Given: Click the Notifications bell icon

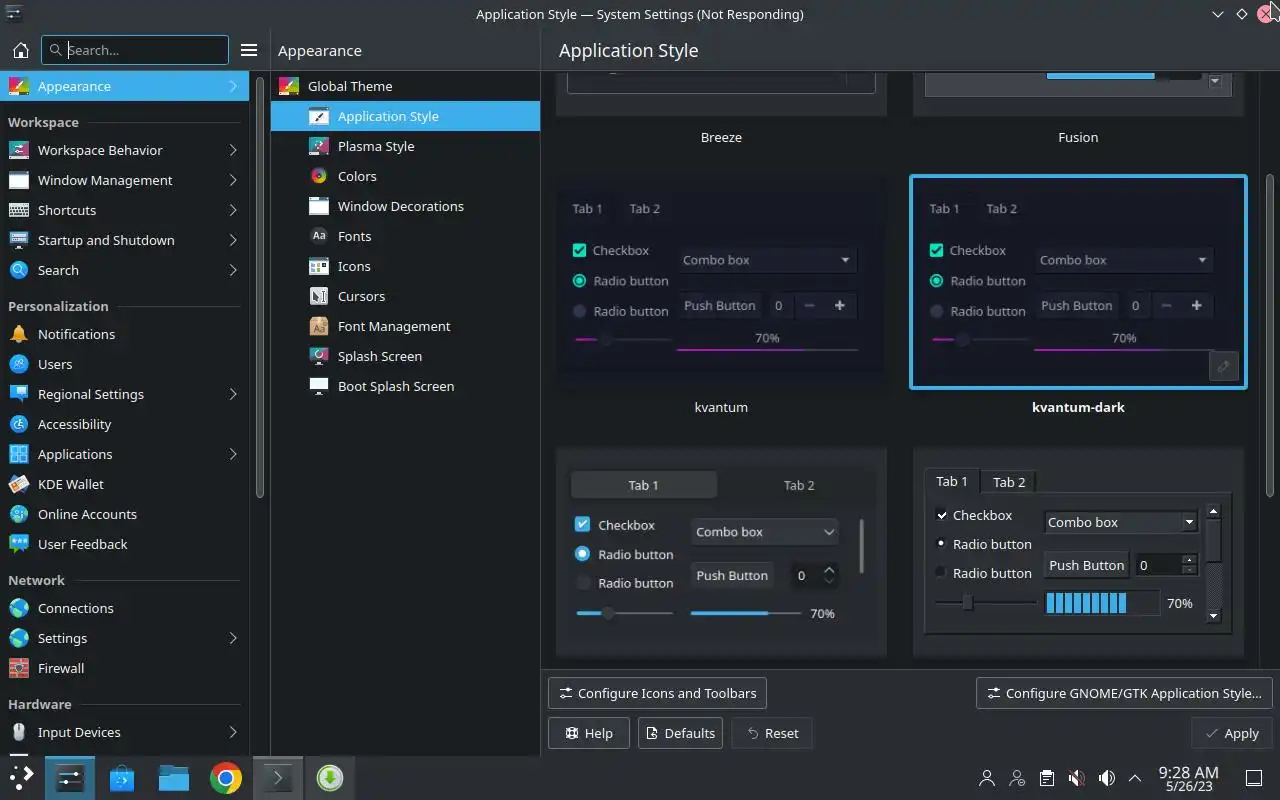Looking at the screenshot, I should [19, 334].
